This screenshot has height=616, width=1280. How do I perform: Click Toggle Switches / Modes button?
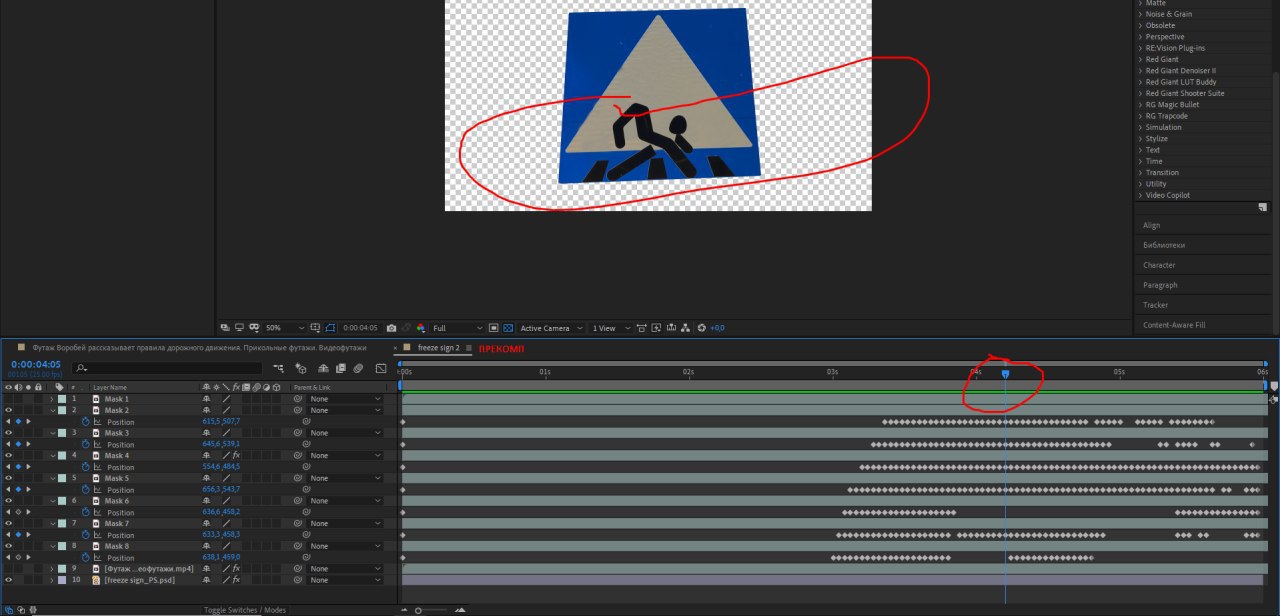245,609
